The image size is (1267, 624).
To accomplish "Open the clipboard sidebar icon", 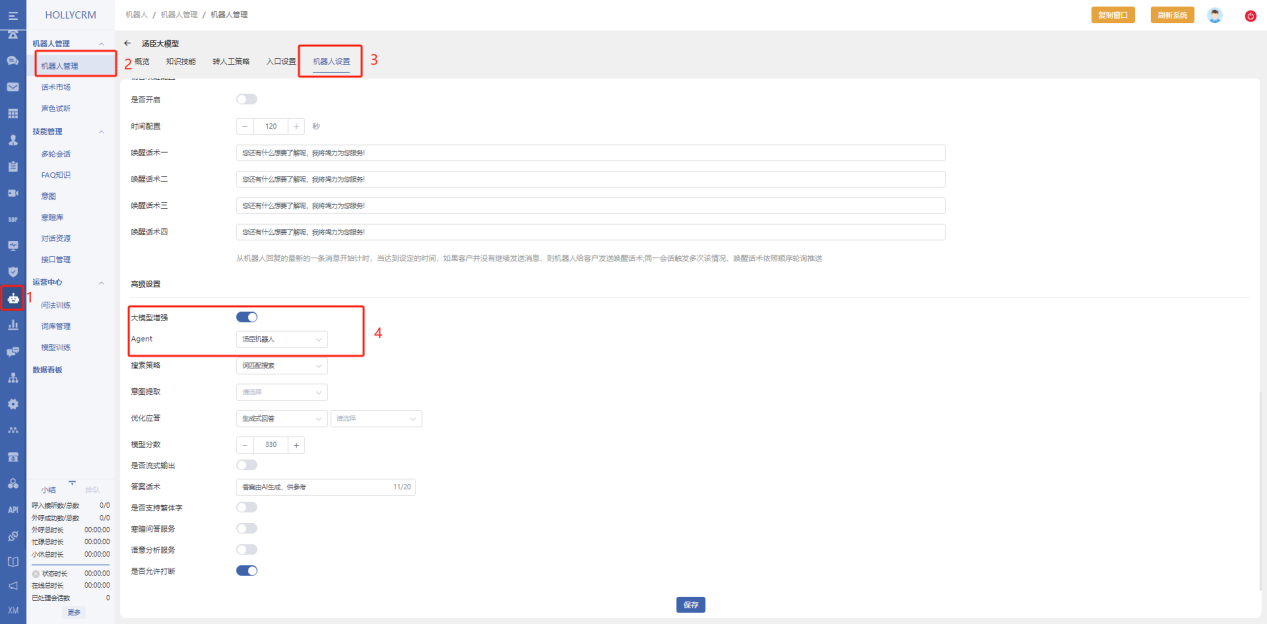I will 13,166.
